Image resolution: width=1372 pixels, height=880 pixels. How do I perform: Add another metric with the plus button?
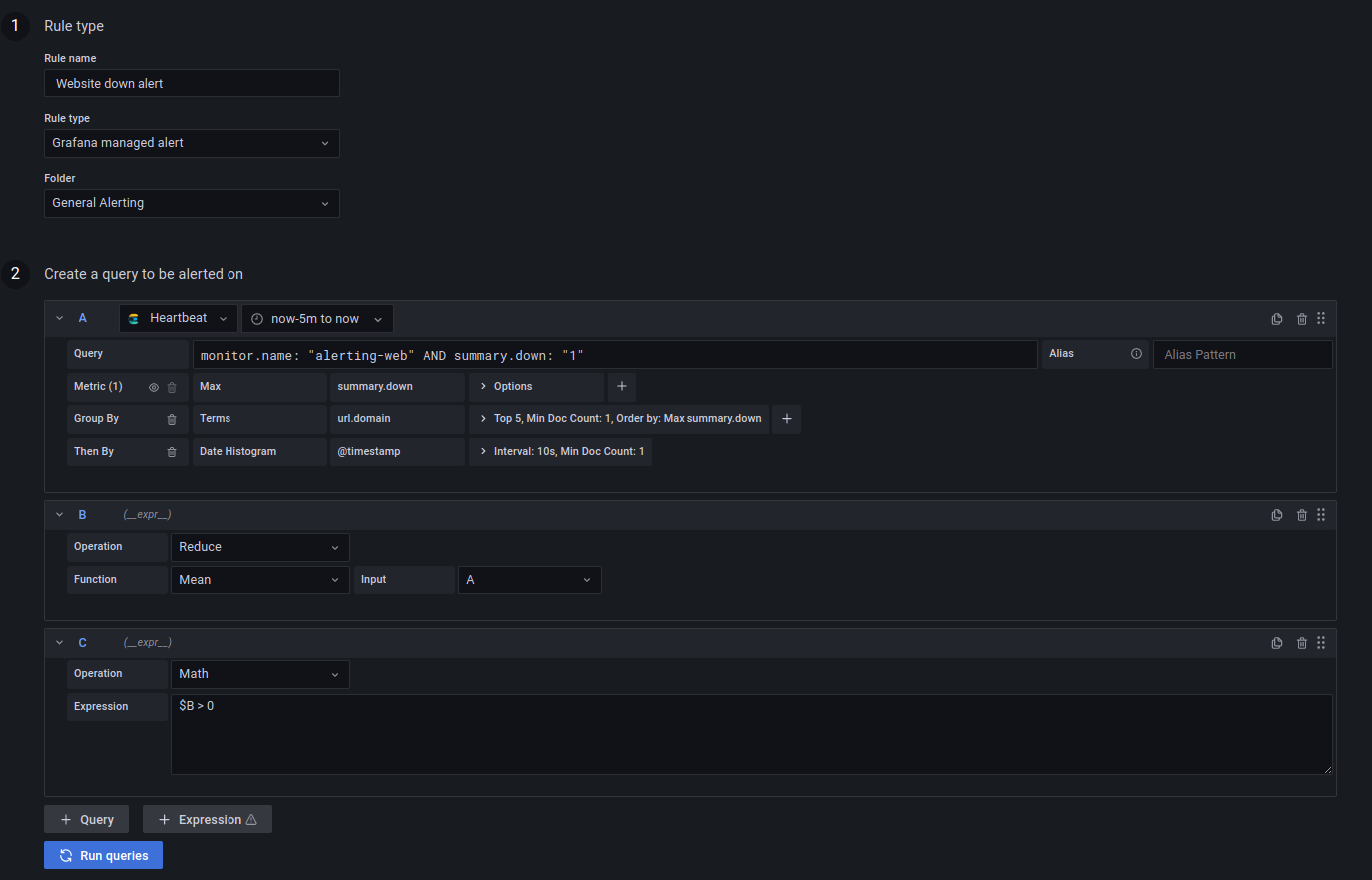point(621,386)
